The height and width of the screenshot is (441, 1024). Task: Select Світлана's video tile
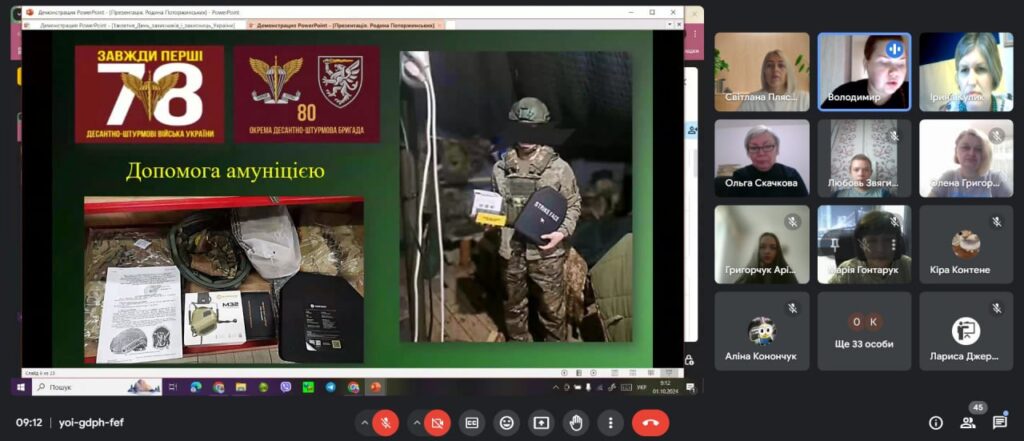point(761,72)
